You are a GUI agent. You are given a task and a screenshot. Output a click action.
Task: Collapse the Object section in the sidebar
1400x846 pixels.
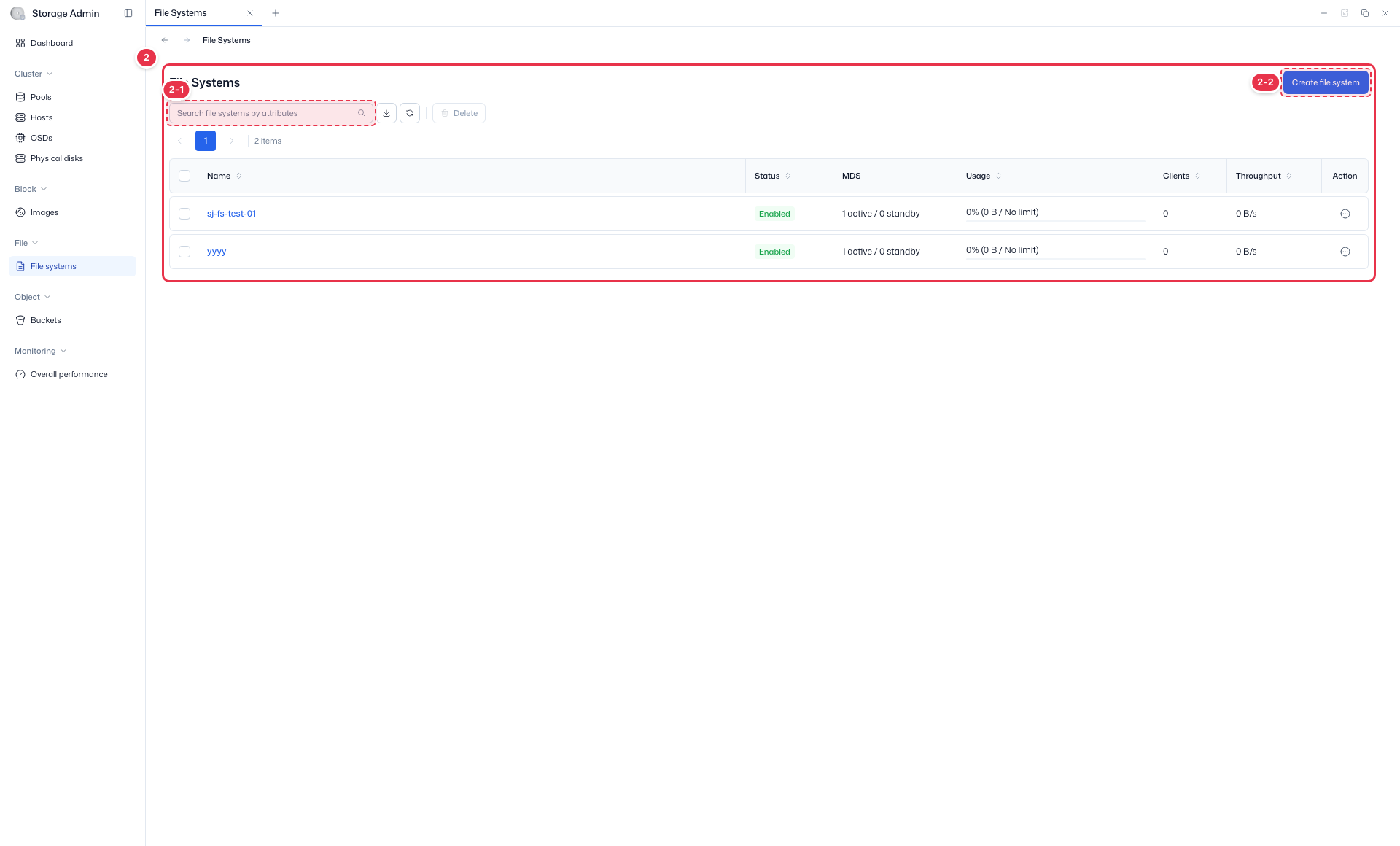click(32, 297)
